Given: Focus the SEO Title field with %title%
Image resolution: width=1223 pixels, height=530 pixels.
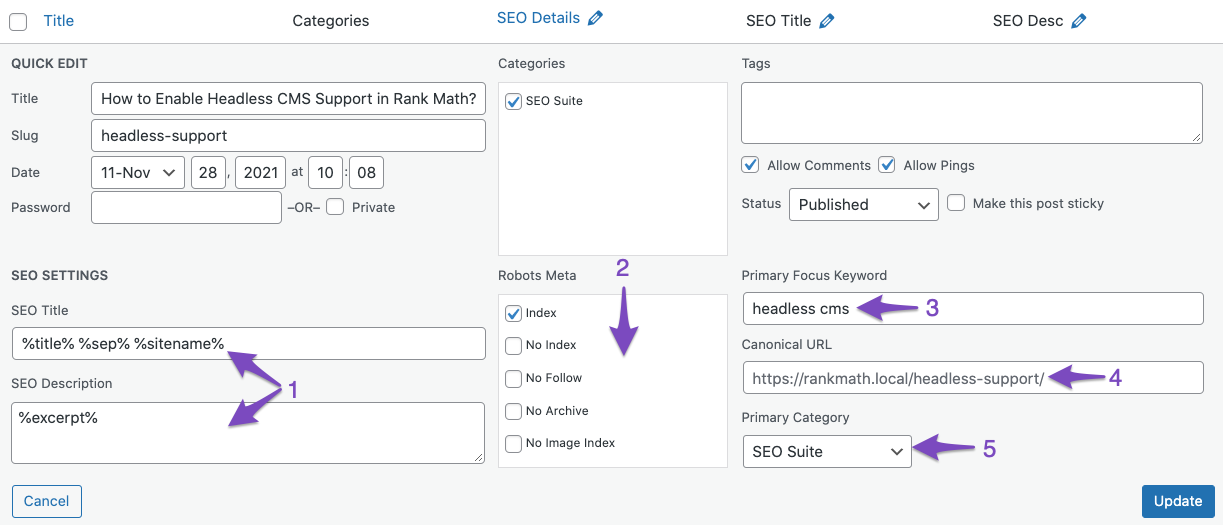Looking at the screenshot, I should [x=248, y=343].
